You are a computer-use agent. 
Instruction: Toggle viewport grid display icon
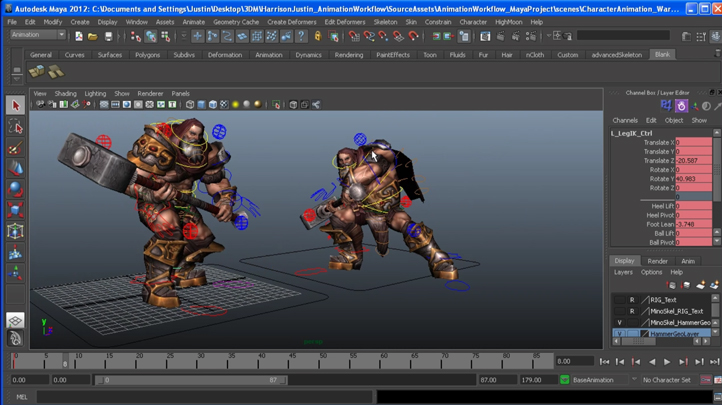(104, 104)
